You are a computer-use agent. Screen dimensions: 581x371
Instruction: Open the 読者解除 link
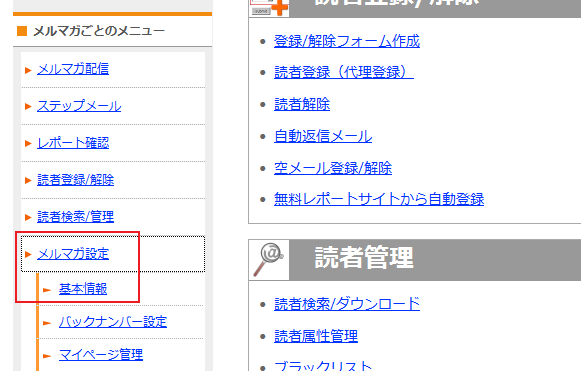[302, 104]
